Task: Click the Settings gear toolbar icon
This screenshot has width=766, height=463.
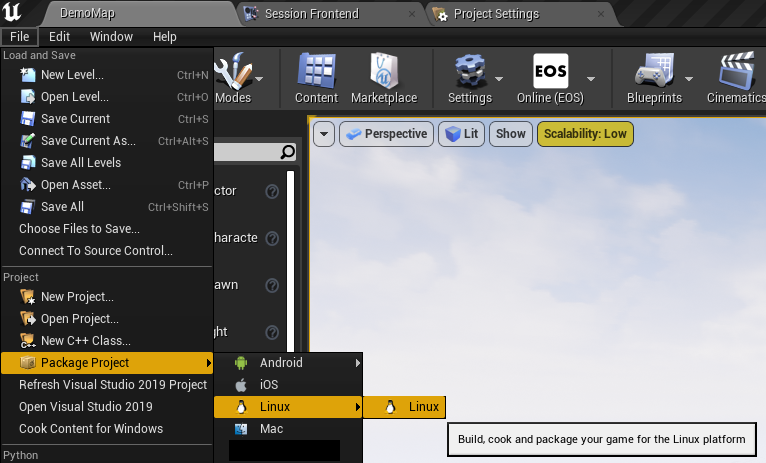Action: [x=470, y=71]
